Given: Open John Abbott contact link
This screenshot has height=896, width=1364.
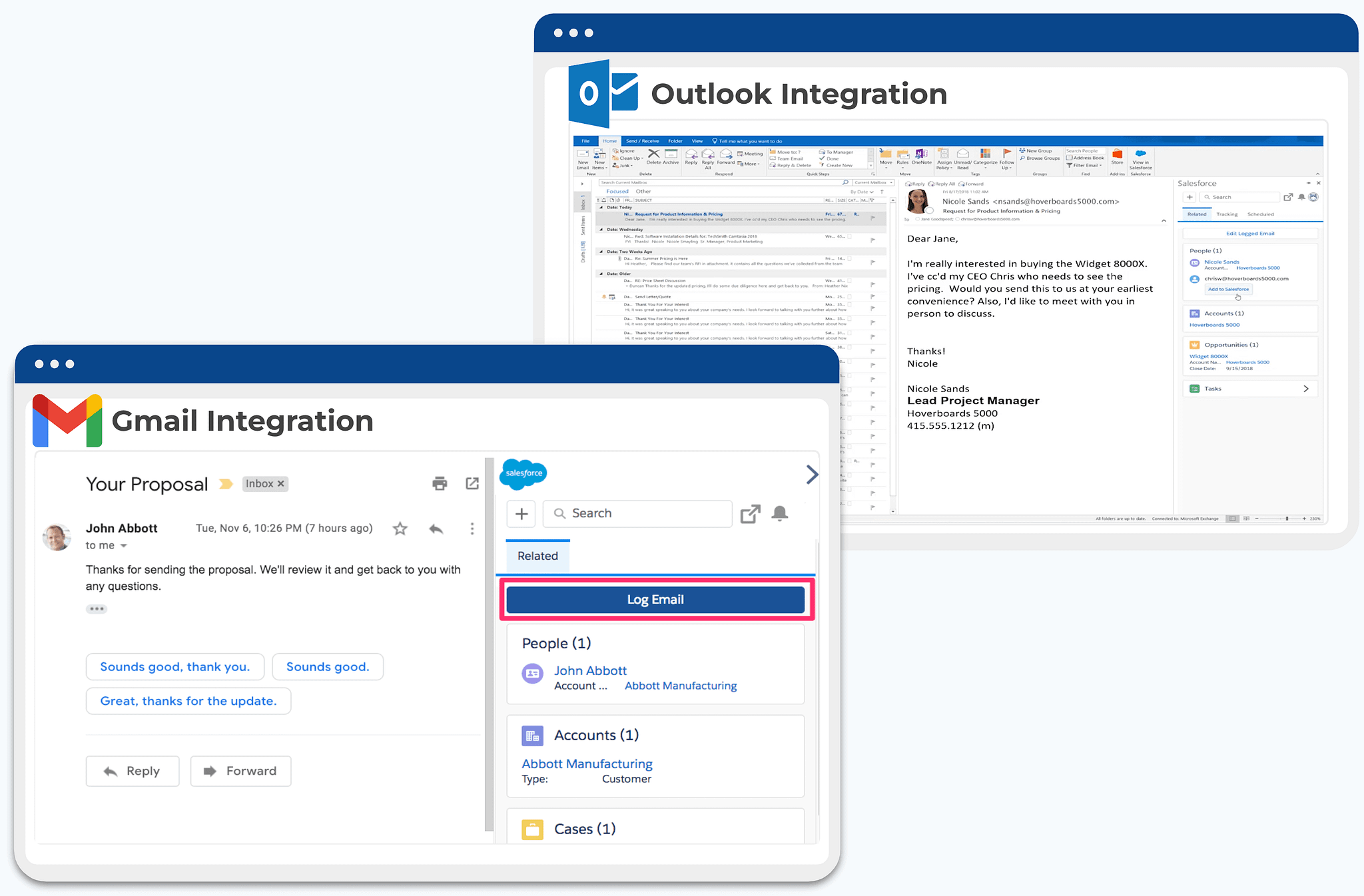Looking at the screenshot, I should (x=590, y=671).
